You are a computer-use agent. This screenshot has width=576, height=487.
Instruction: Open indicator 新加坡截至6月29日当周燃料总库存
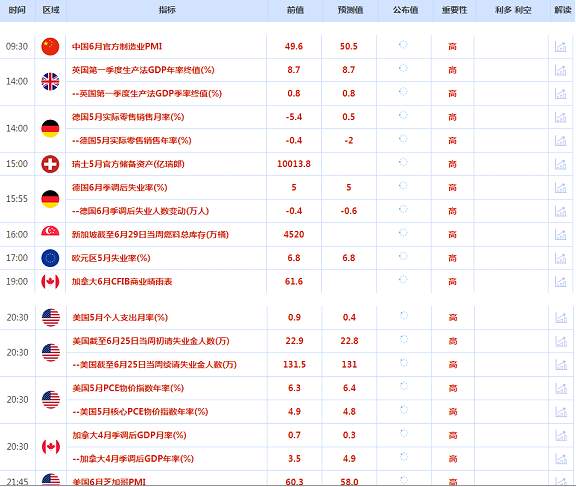click(150, 235)
